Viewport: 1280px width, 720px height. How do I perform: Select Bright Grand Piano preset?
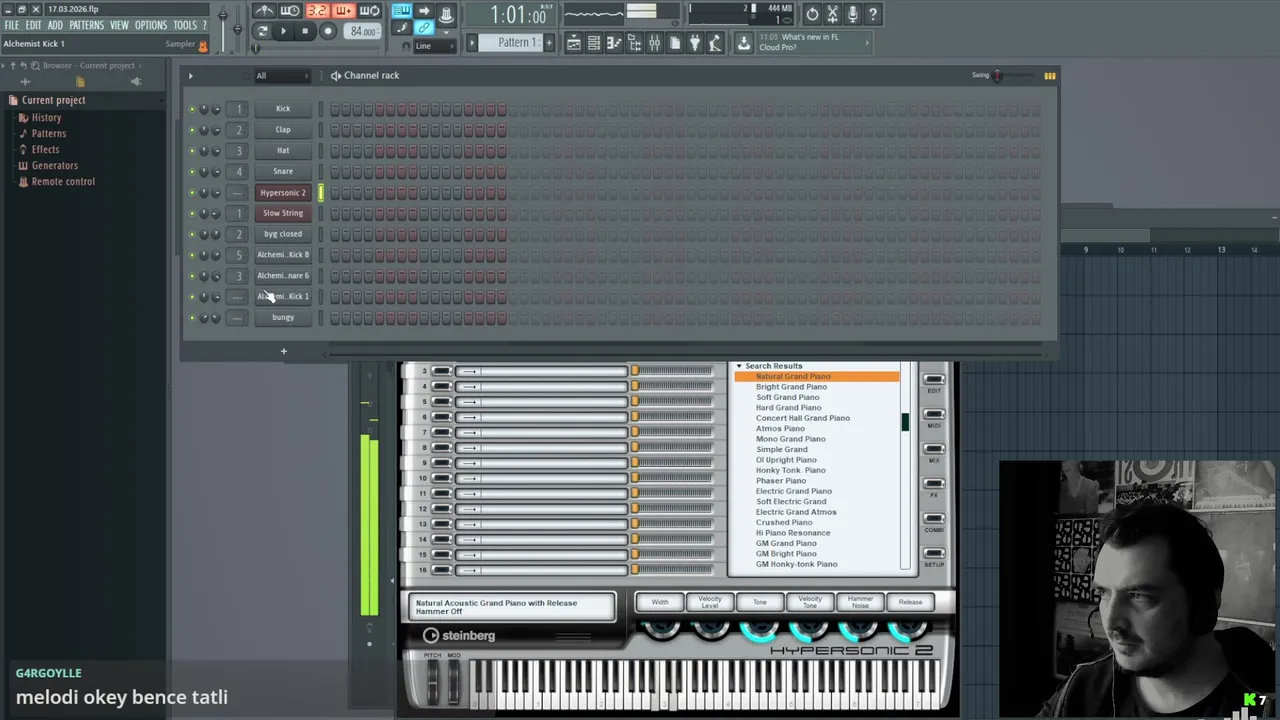(x=791, y=387)
